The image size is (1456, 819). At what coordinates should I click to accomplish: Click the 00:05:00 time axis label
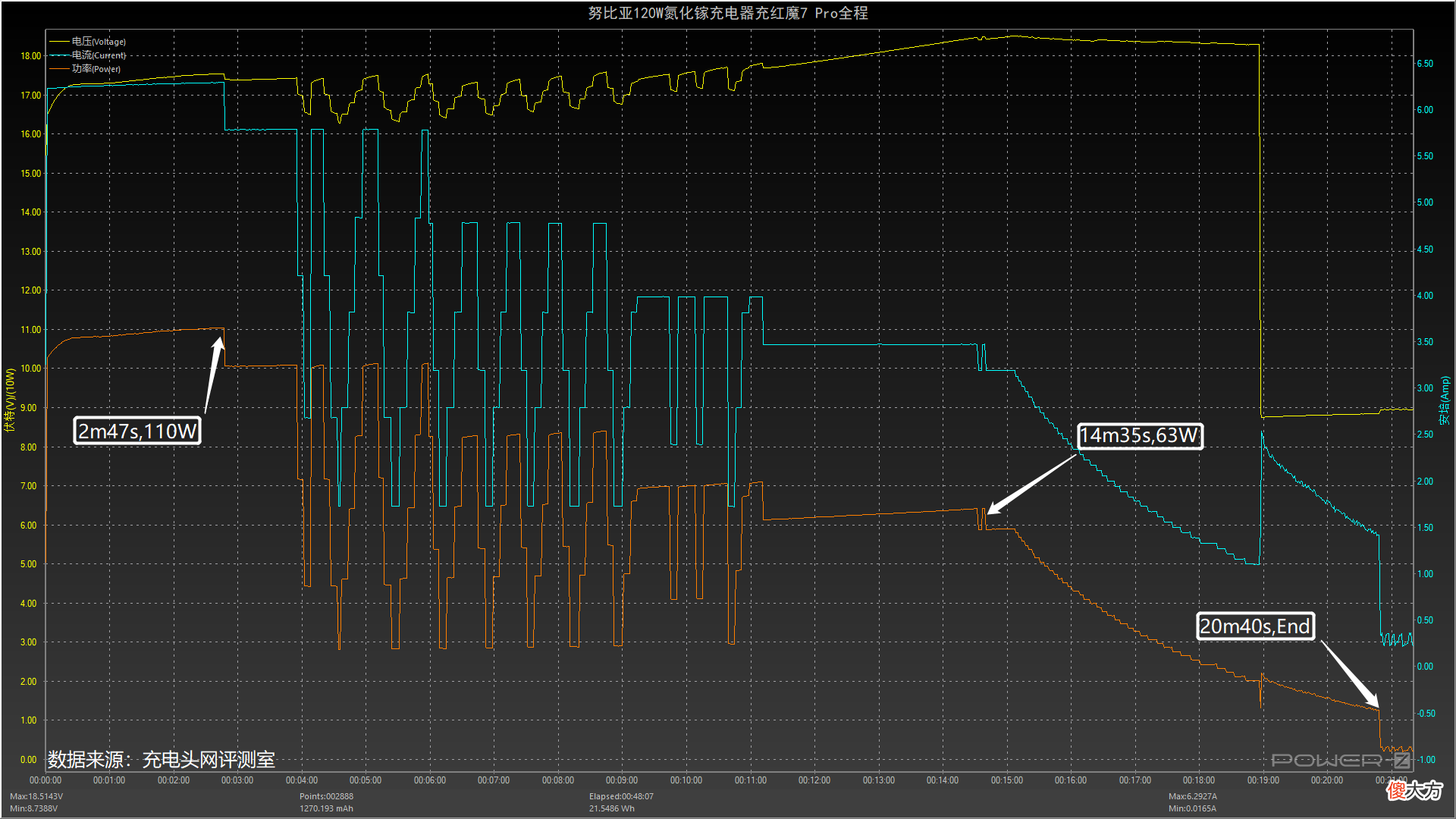[366, 780]
